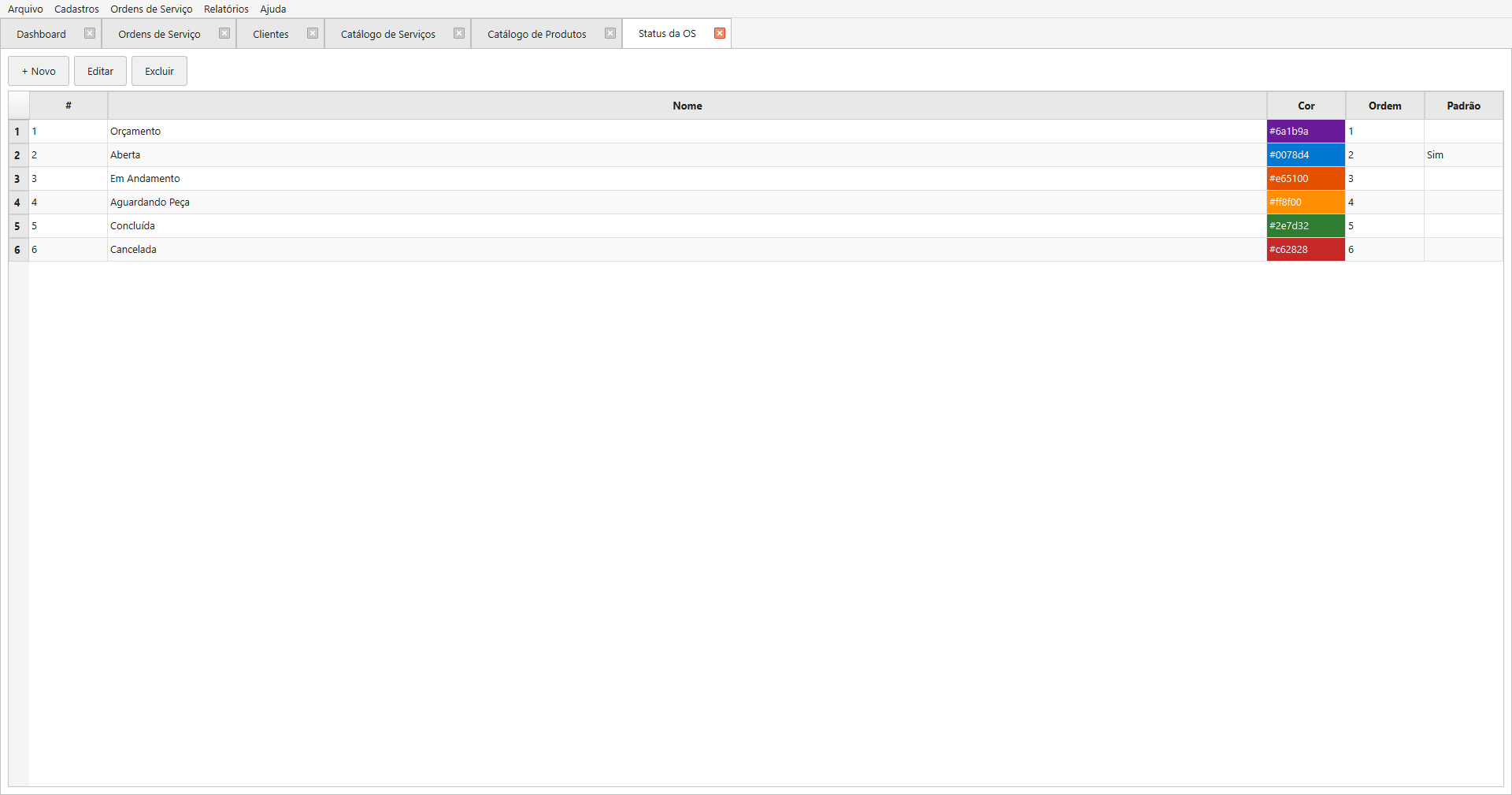
Task: Click the Ordem cell of Concluída row
Action: point(1384,226)
